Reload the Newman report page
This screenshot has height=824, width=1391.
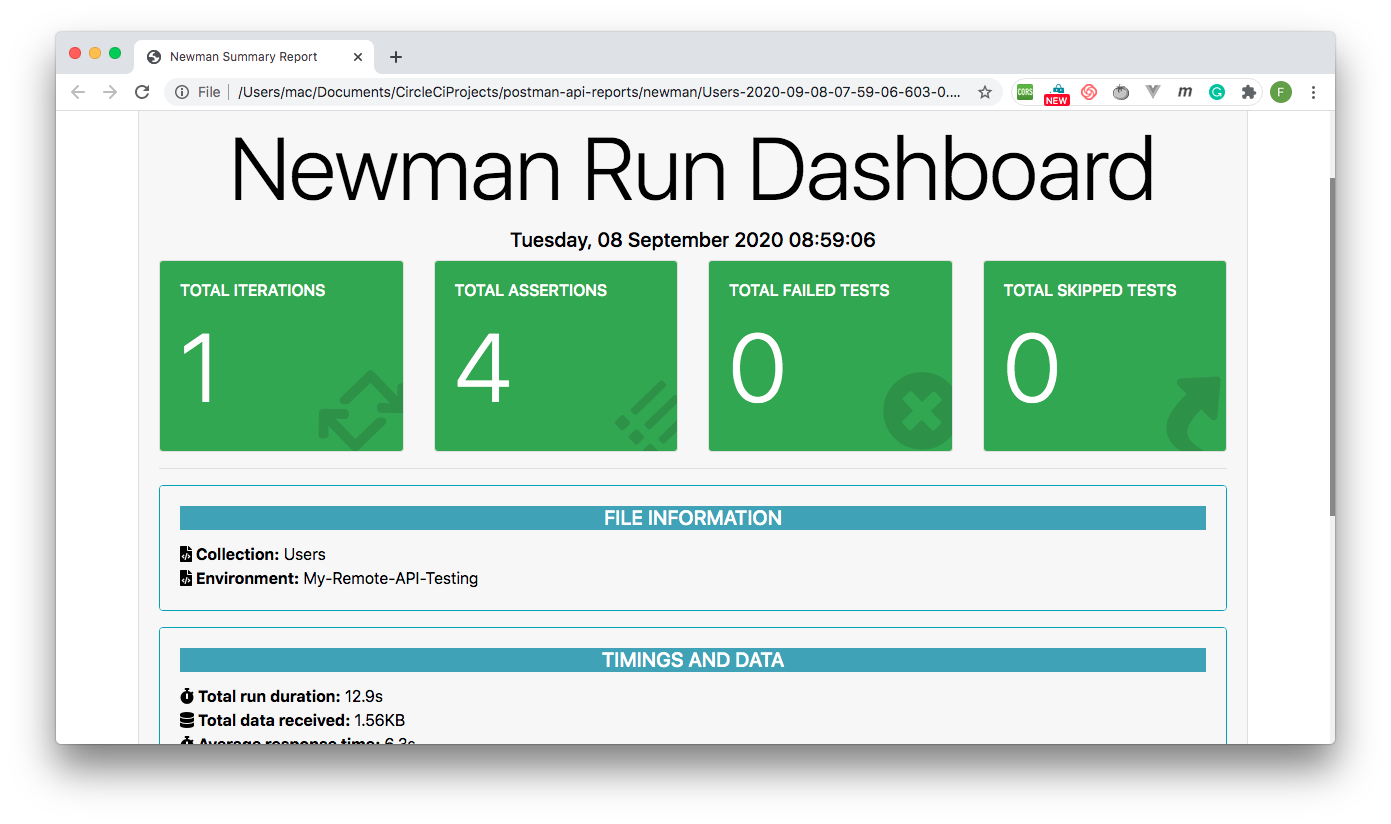coord(142,91)
